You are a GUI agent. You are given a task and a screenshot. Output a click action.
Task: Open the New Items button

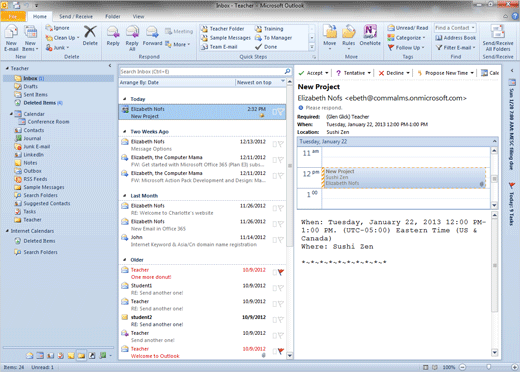30,38
